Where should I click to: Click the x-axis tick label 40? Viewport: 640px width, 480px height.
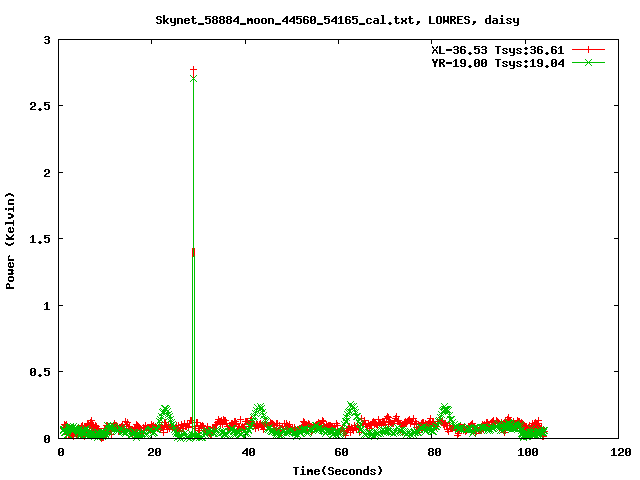pyautogui.click(x=248, y=452)
